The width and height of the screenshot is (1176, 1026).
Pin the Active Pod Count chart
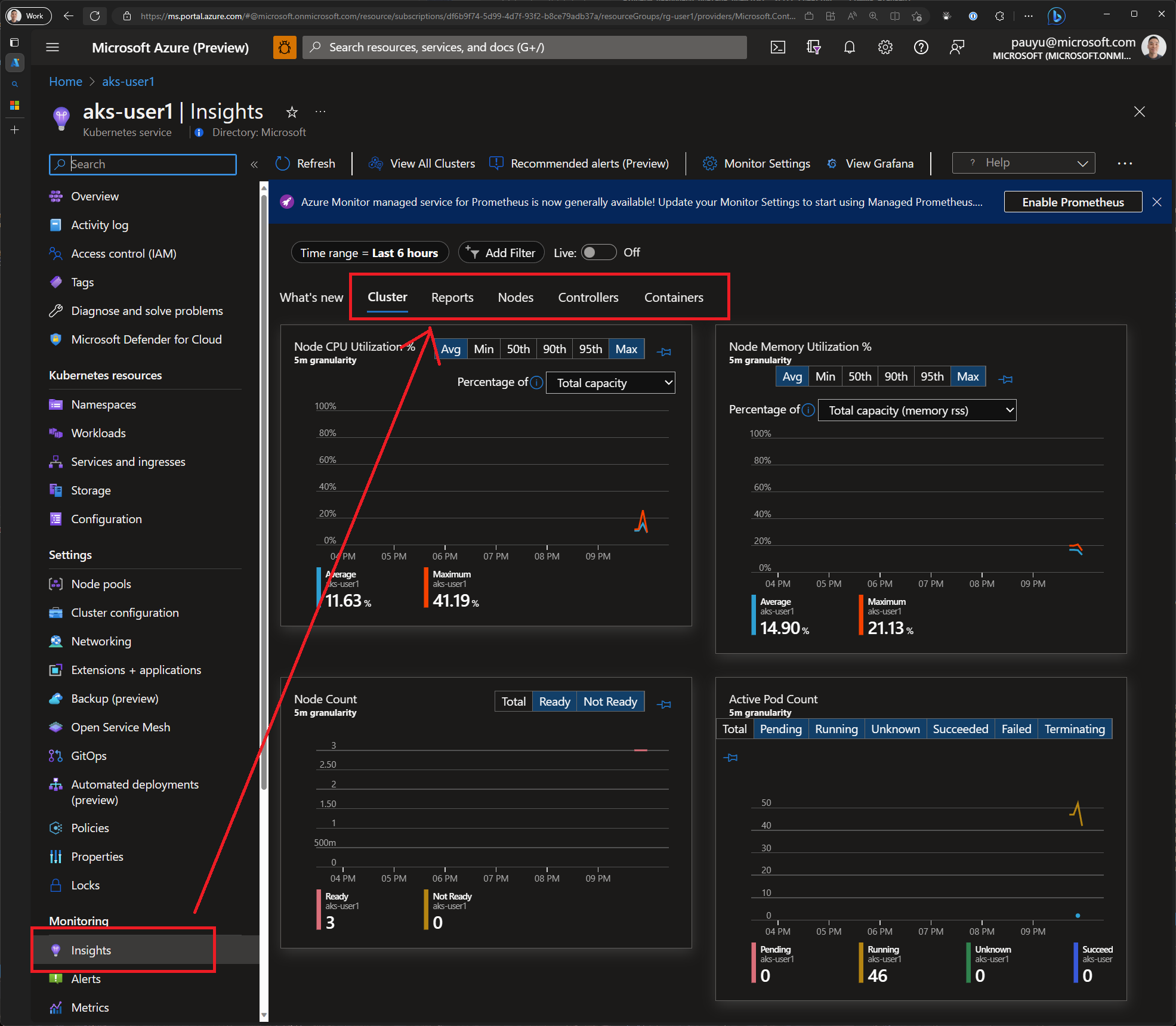(730, 757)
